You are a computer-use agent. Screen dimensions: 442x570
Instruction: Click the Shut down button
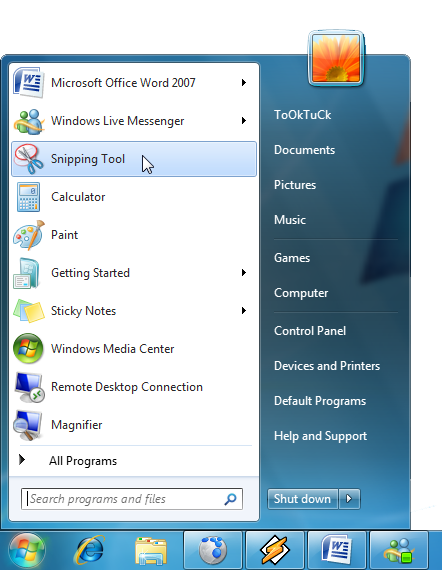[302, 499]
